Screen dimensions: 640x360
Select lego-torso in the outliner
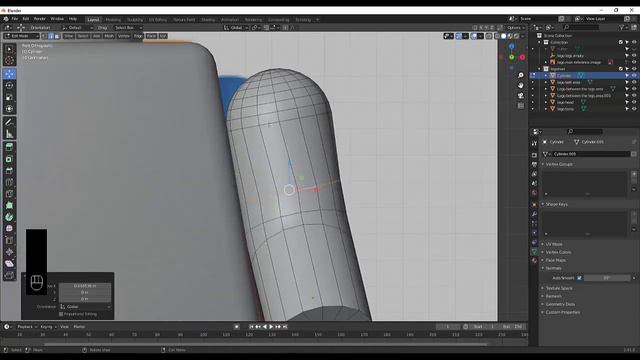(x=565, y=109)
